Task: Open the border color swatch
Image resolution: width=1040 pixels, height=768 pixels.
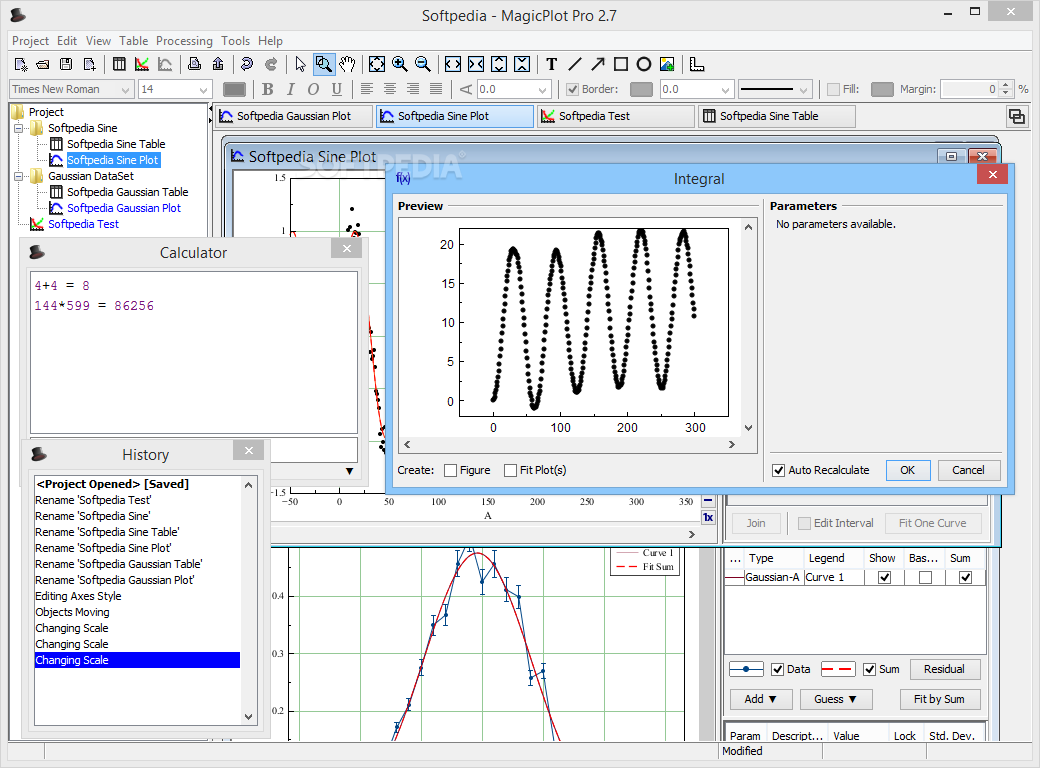Action: point(641,89)
